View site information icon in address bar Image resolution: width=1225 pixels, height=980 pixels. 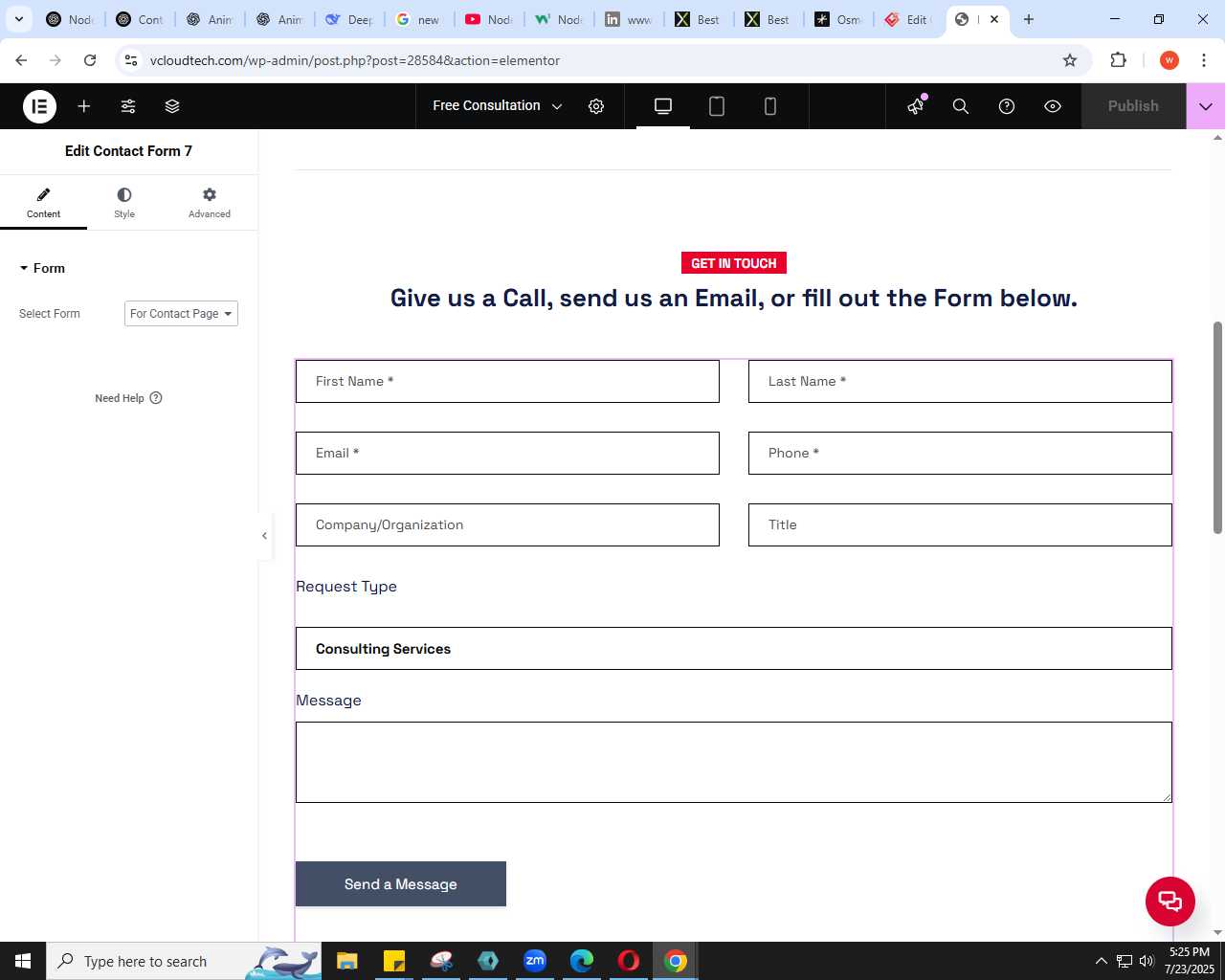tap(132, 60)
